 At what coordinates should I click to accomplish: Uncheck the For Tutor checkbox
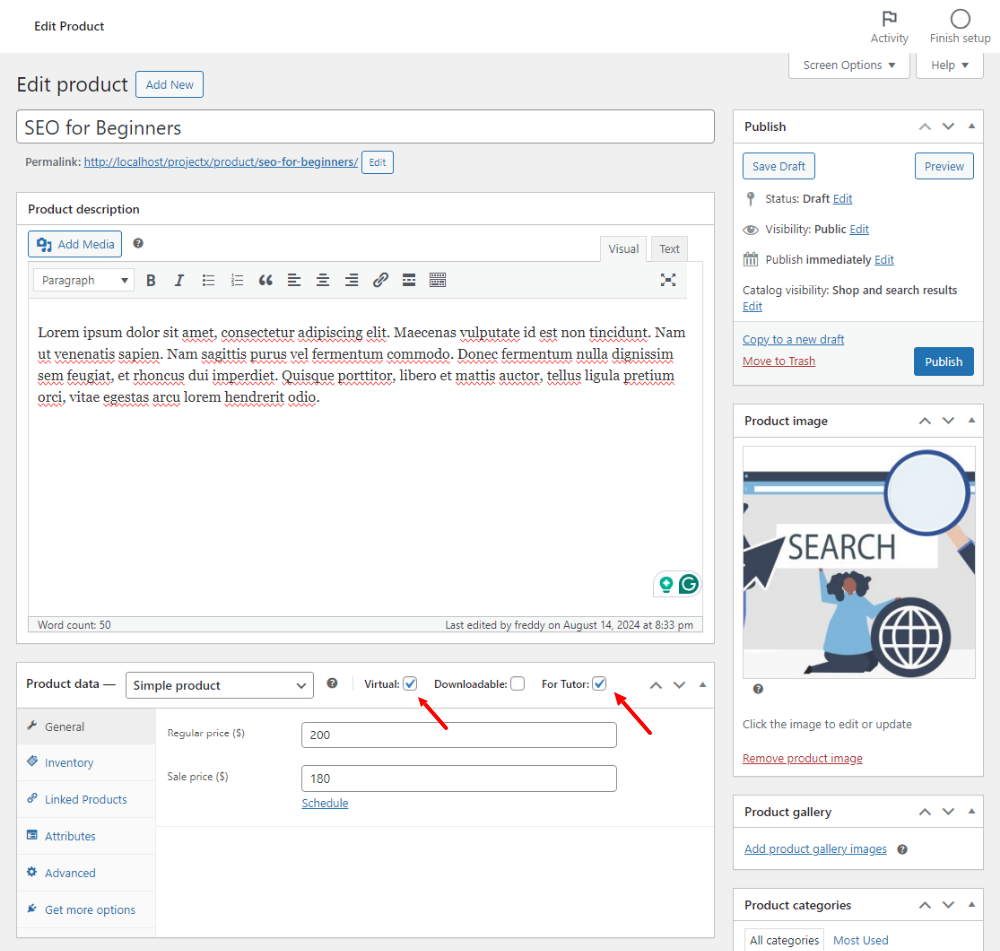599,684
